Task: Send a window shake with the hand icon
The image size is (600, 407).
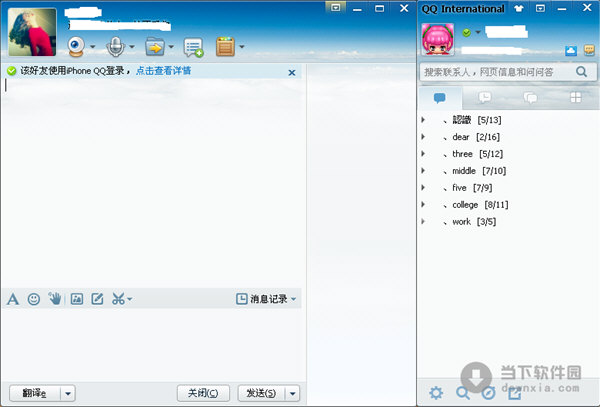Action: click(x=54, y=298)
